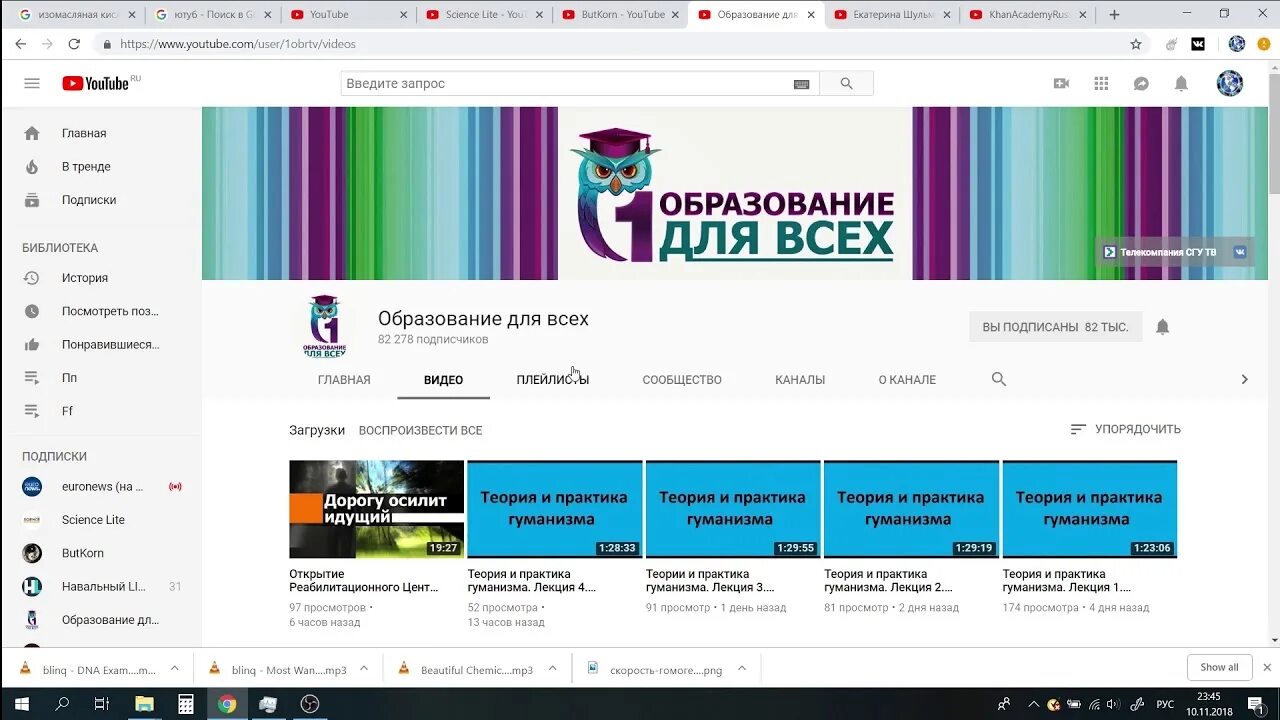
Task: Open В тренде in the sidebar
Action: (x=85, y=166)
